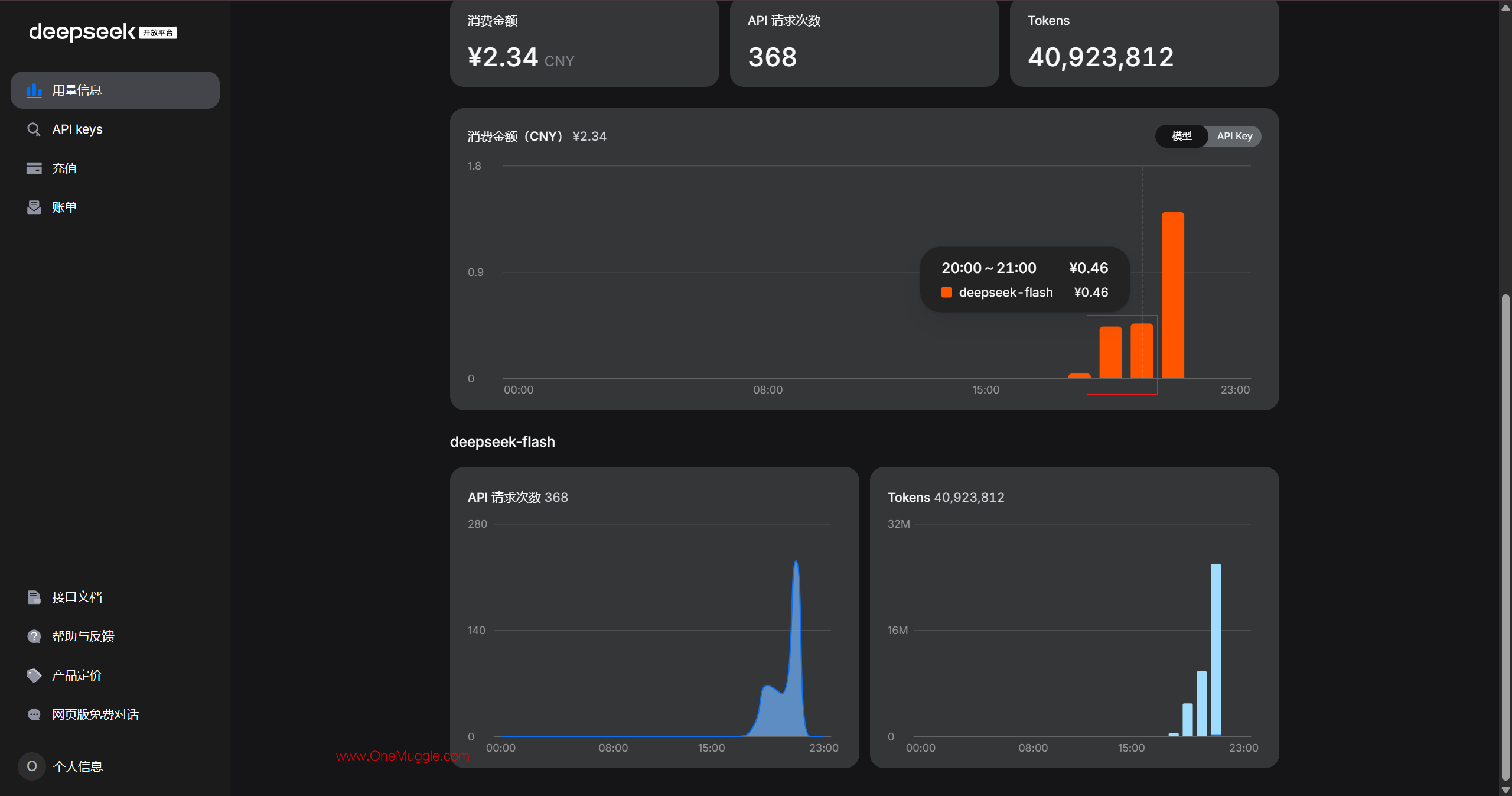Click the "API 请求次数 368" chart title

[518, 498]
